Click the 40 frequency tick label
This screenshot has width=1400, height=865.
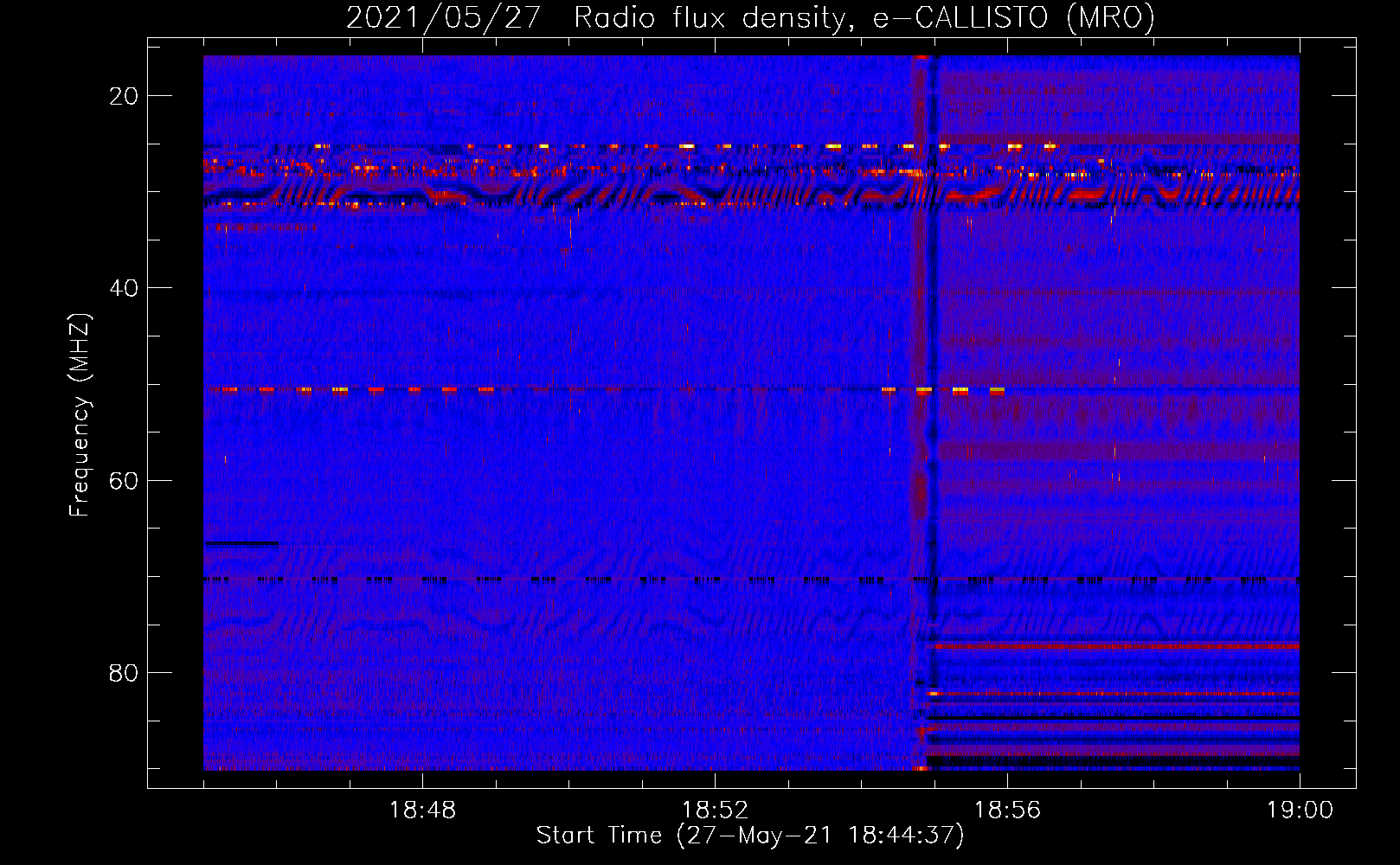pyautogui.click(x=124, y=288)
